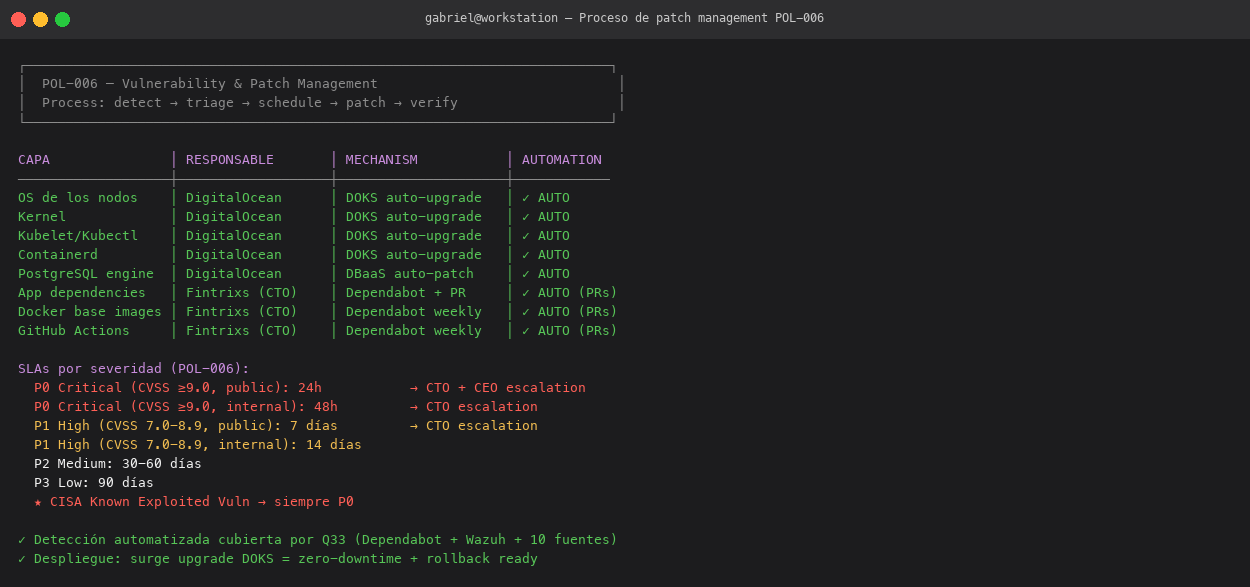Click '✓ AUTO (PRs)' in GitHub Actions row
Image resolution: width=1250 pixels, height=587 pixels.
coord(570,331)
